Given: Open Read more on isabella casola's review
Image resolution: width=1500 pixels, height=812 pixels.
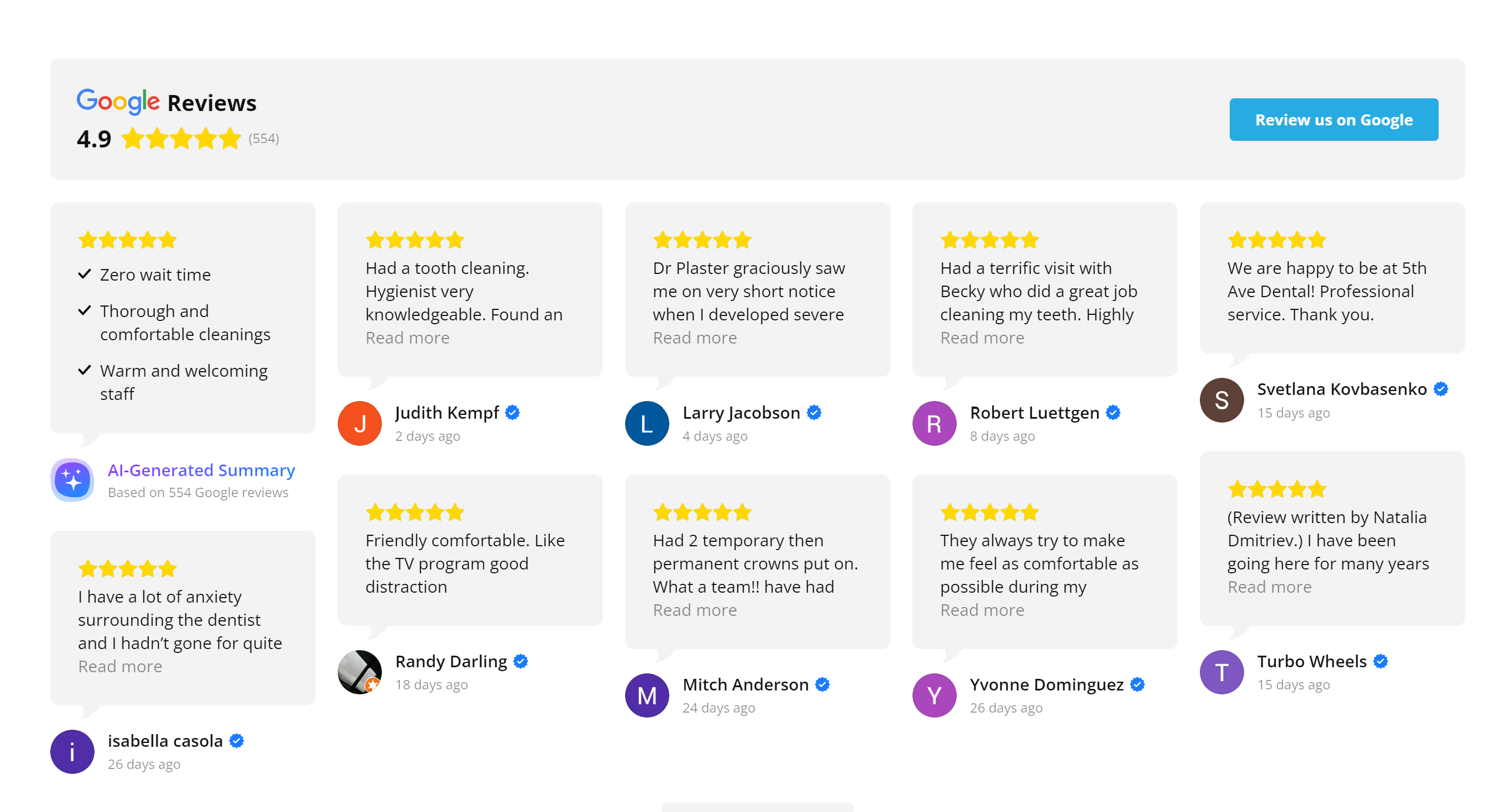Looking at the screenshot, I should click(120, 667).
